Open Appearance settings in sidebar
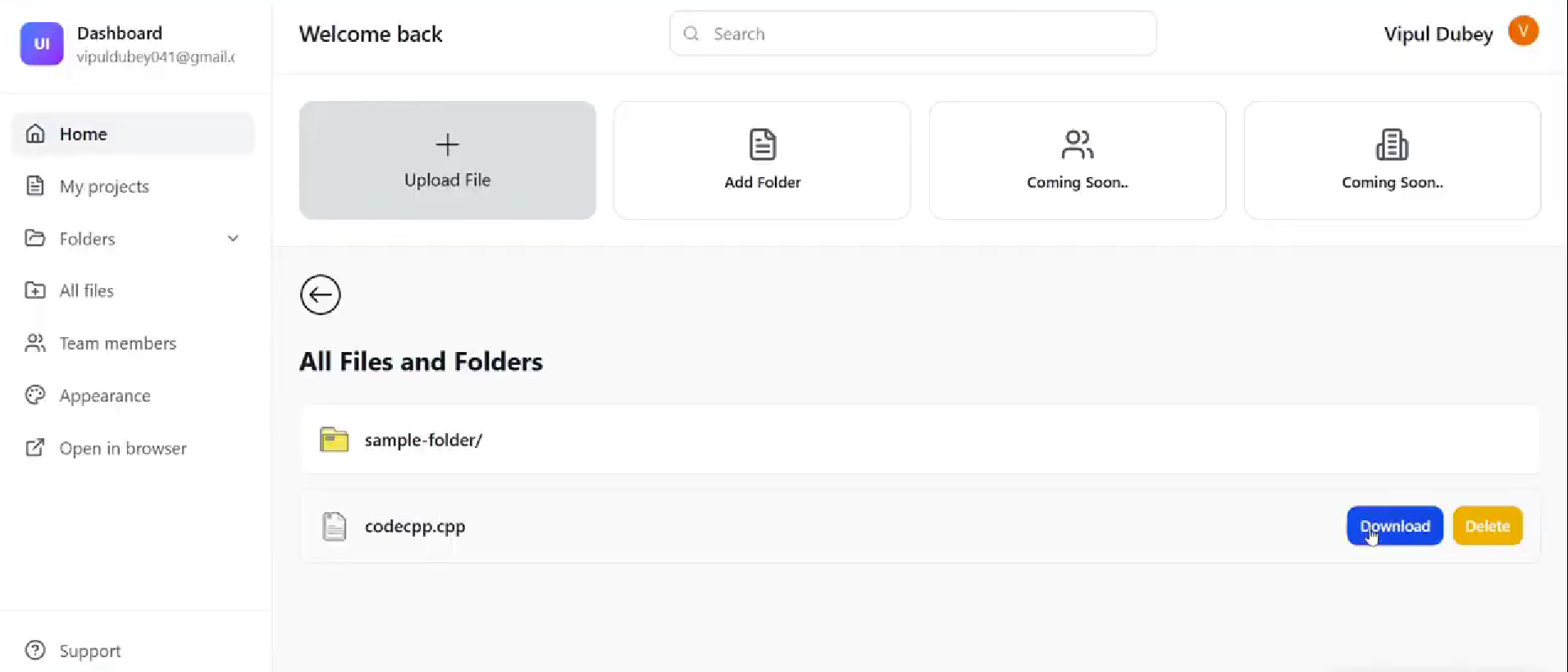1568x672 pixels. [105, 395]
